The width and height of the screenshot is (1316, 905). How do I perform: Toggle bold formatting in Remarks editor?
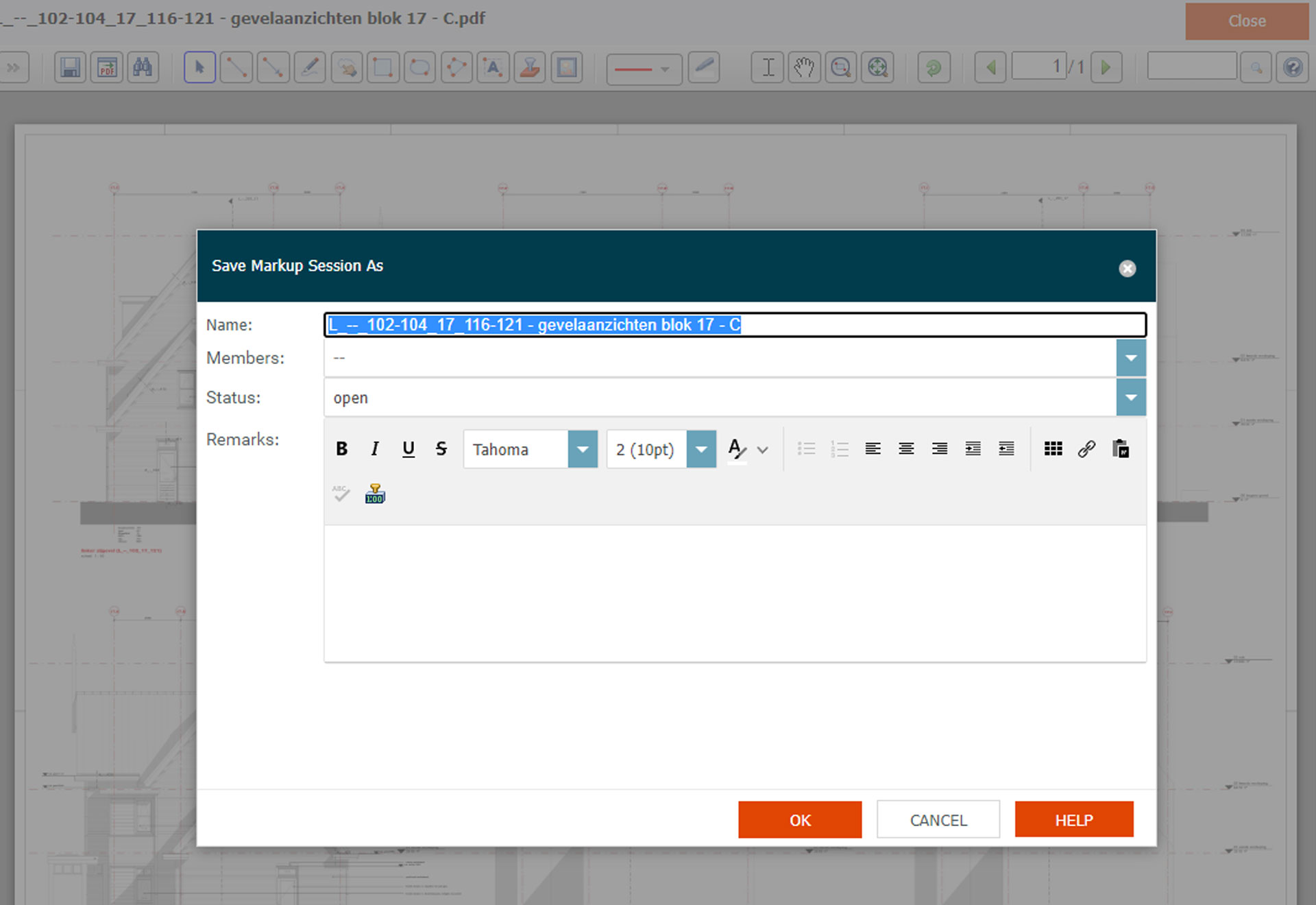341,449
